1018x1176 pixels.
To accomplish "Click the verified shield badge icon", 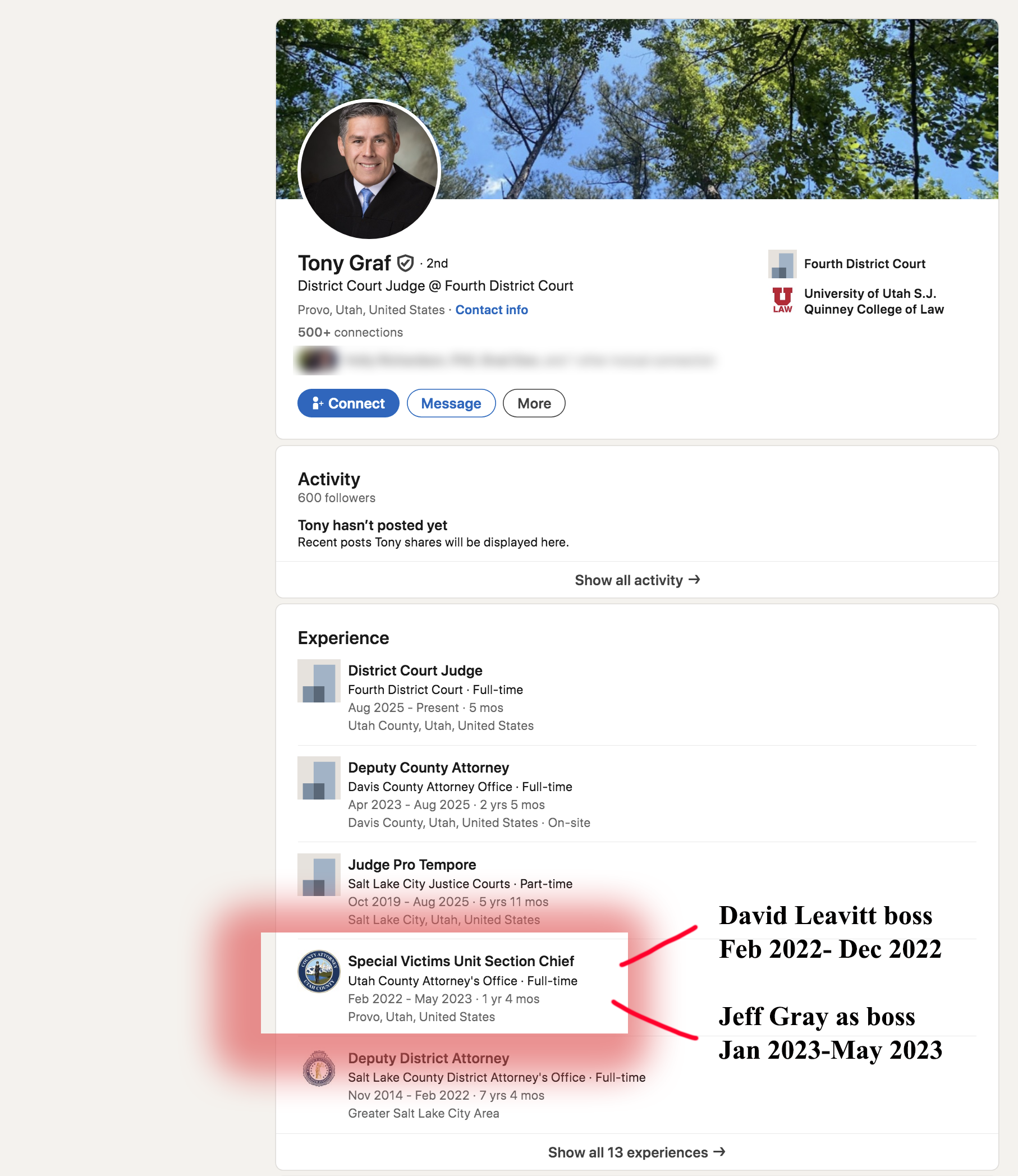I will click(x=405, y=263).
